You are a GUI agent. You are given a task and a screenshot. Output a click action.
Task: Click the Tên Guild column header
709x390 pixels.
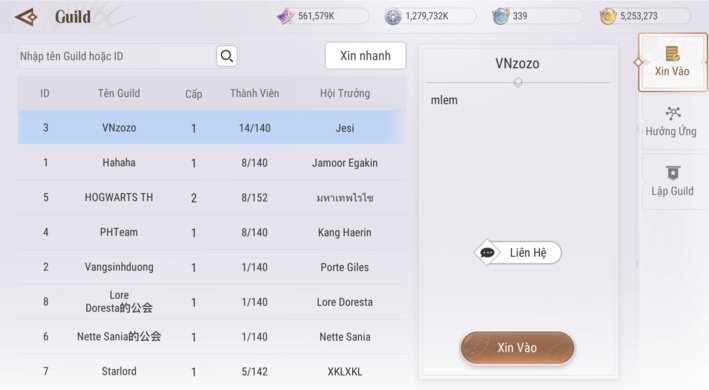pos(119,94)
